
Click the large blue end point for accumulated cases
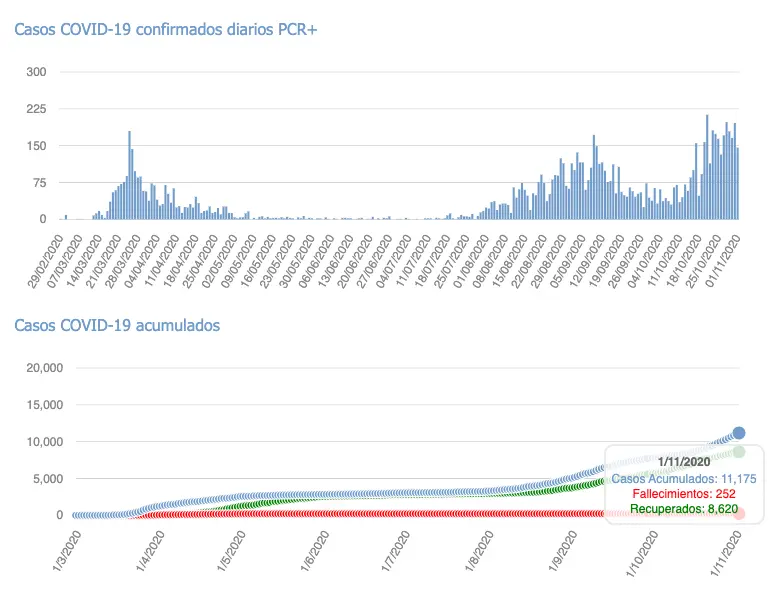[739, 433]
